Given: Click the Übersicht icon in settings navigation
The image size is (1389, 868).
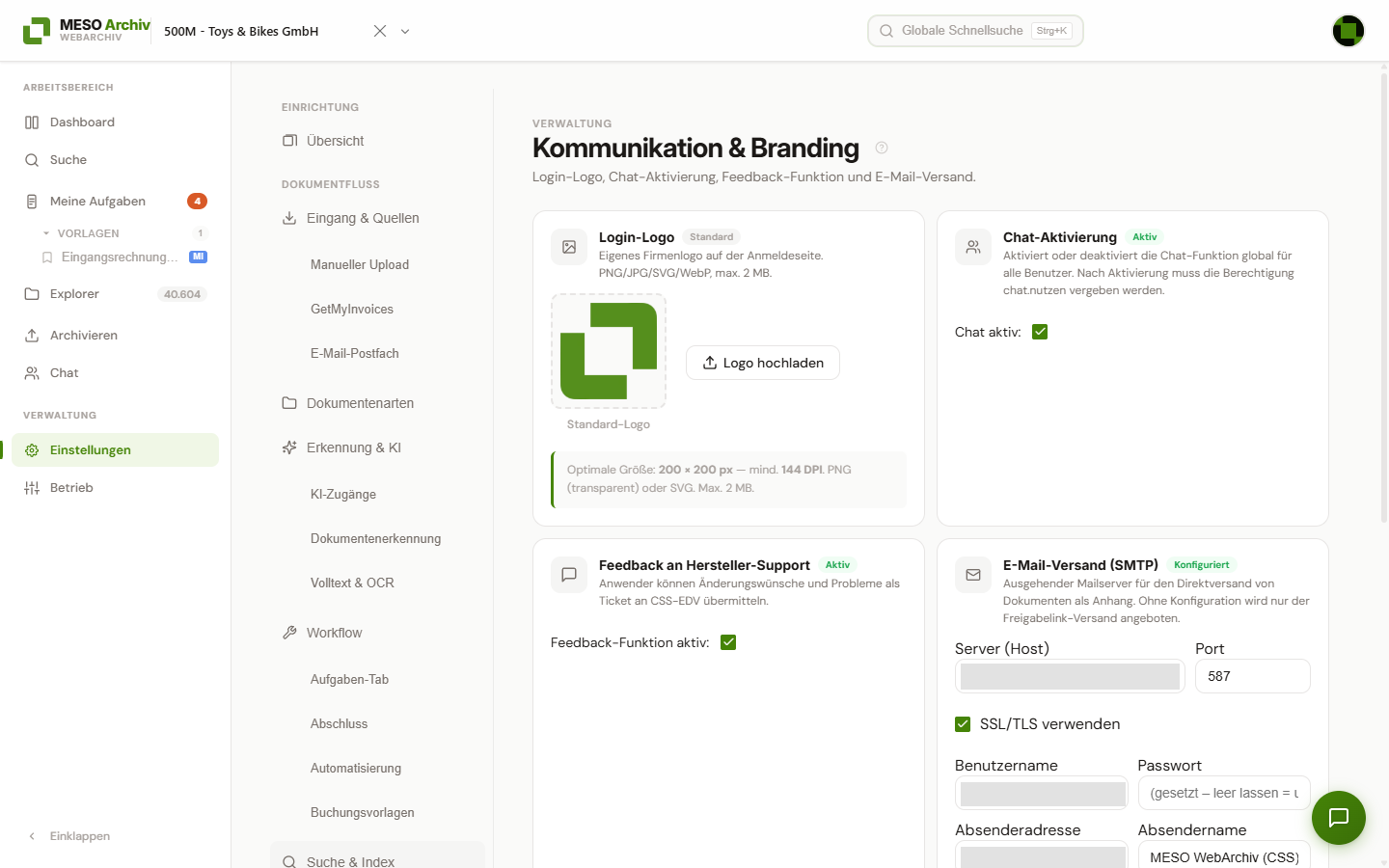Looking at the screenshot, I should (289, 141).
